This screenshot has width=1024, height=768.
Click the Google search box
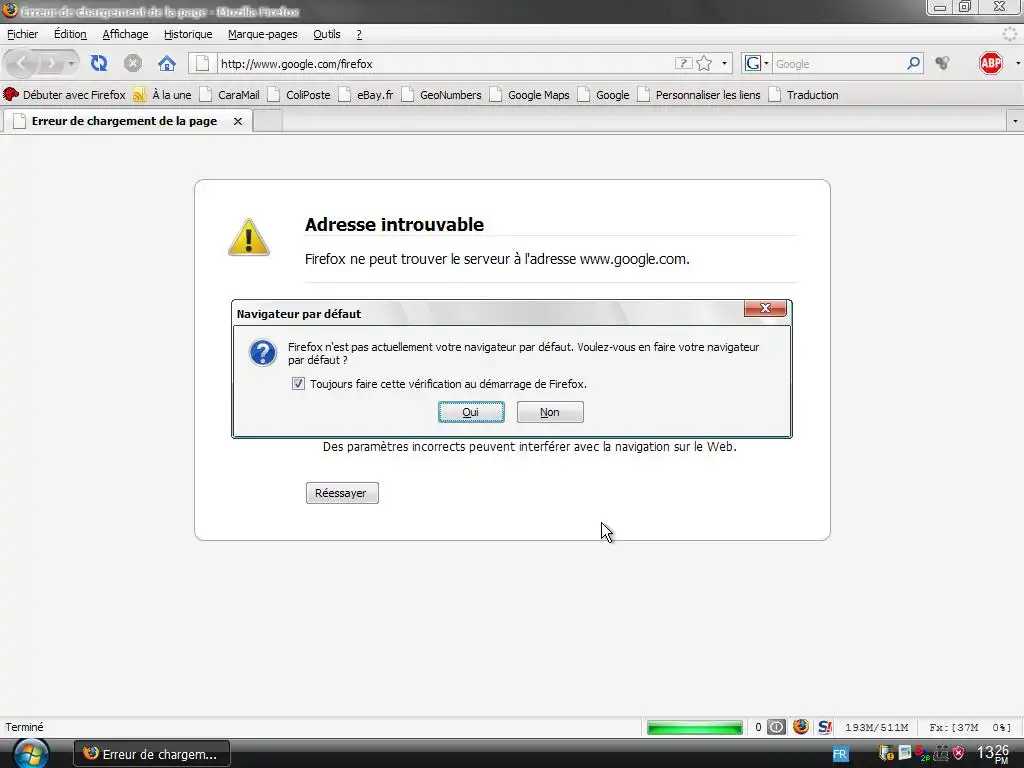[x=839, y=63]
